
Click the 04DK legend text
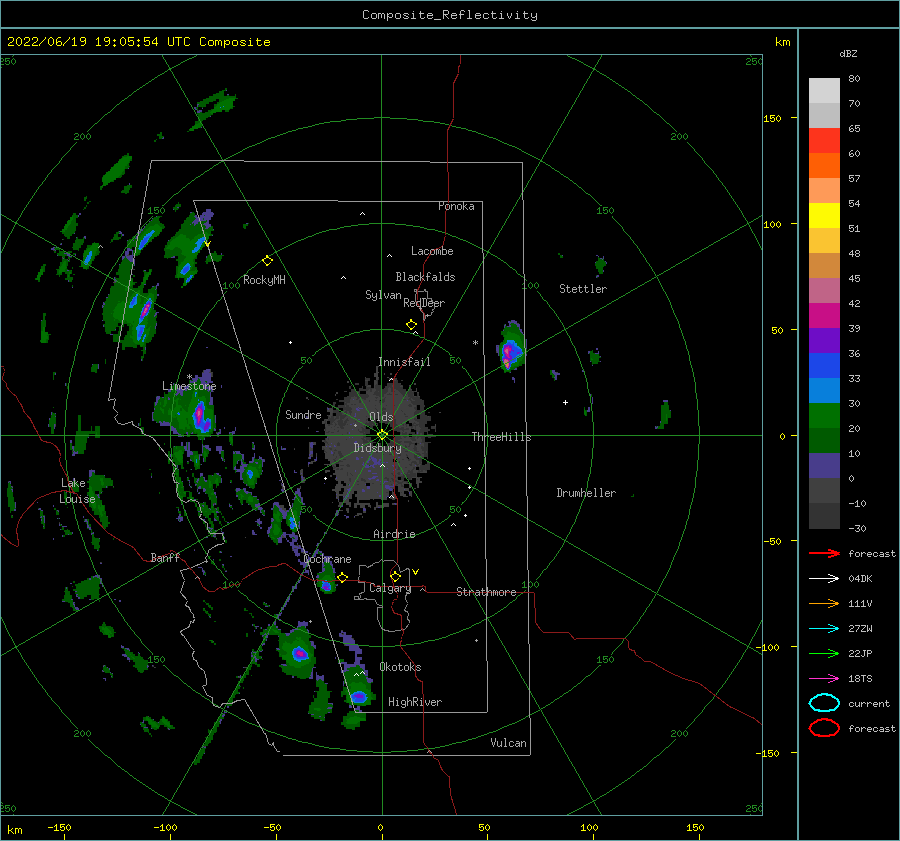pyautogui.click(x=860, y=578)
